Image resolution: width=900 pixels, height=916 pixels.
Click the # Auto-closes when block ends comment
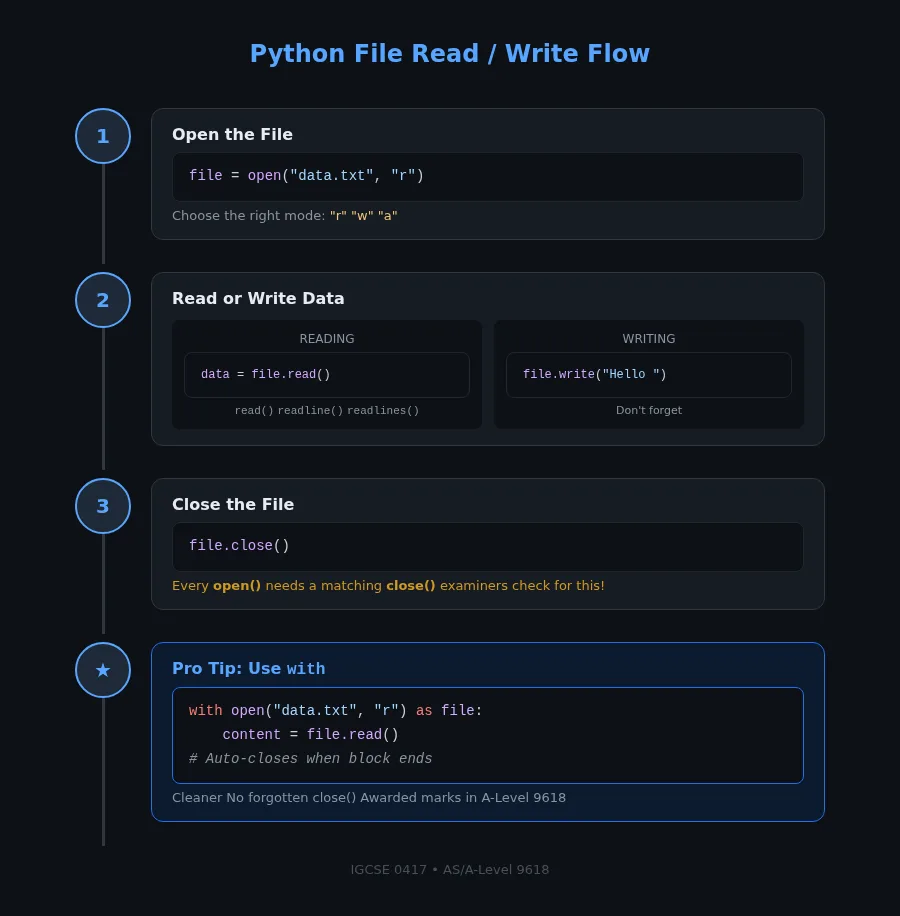pyautogui.click(x=310, y=758)
